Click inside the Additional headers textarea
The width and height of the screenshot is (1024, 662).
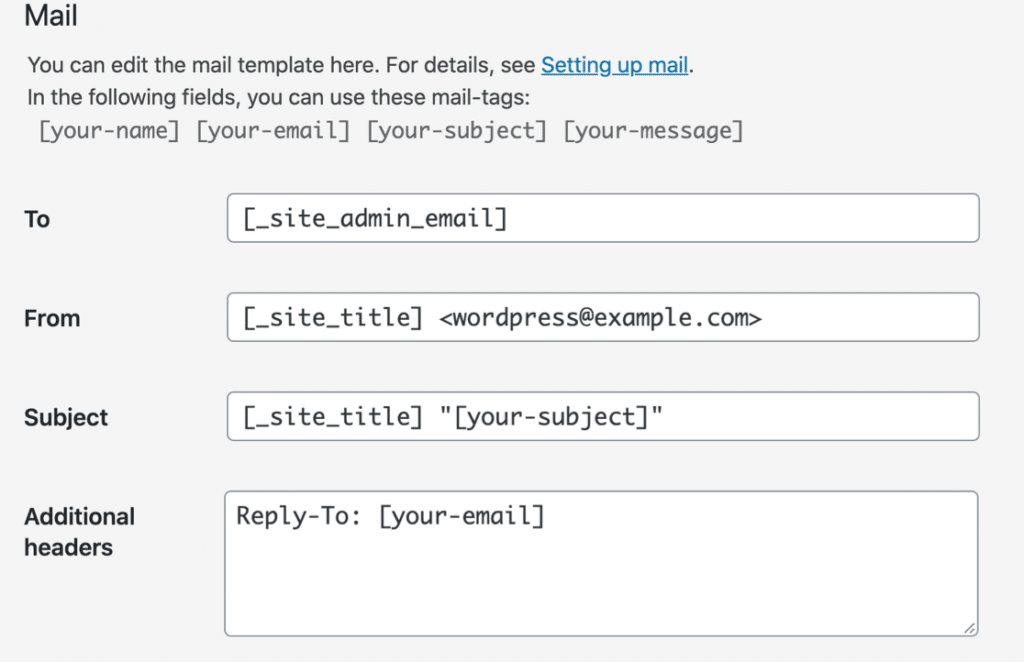coord(600,560)
